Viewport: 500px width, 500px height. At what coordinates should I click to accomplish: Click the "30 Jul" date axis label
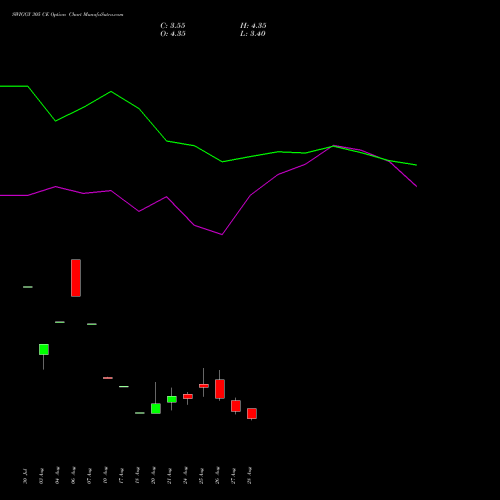point(25,476)
